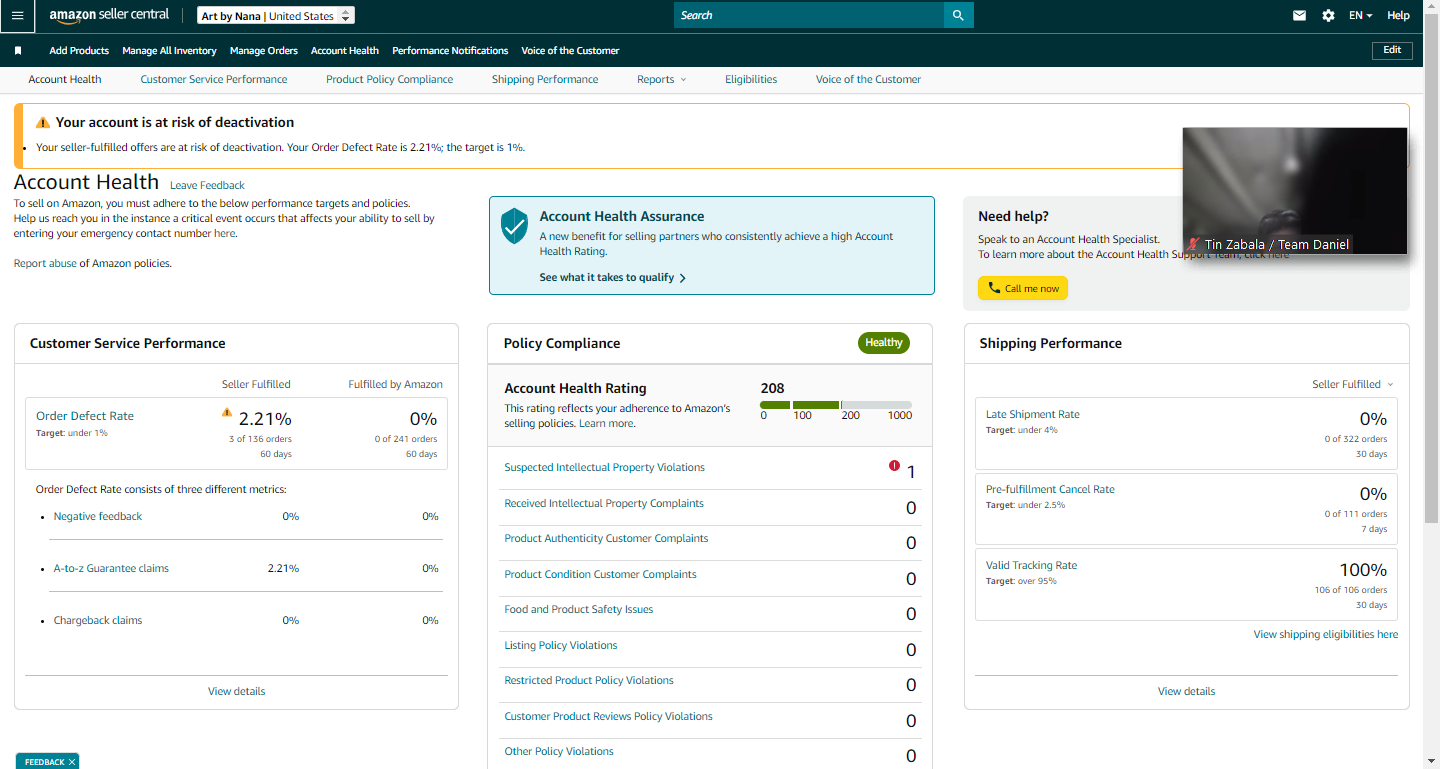Screen dimensions: 1440x769
Task: Click the Healthy status badge
Action: pyautogui.click(x=884, y=343)
